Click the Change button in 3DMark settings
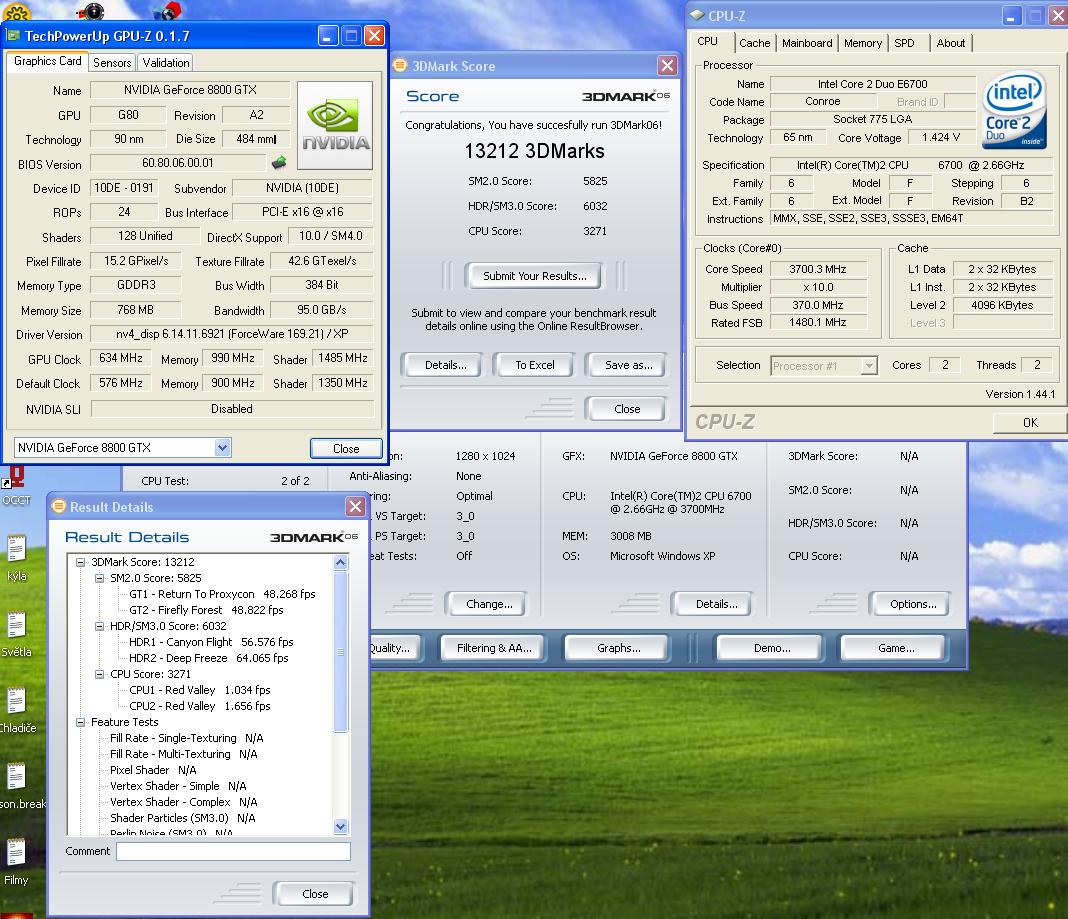The width and height of the screenshot is (1068, 919). (x=488, y=604)
